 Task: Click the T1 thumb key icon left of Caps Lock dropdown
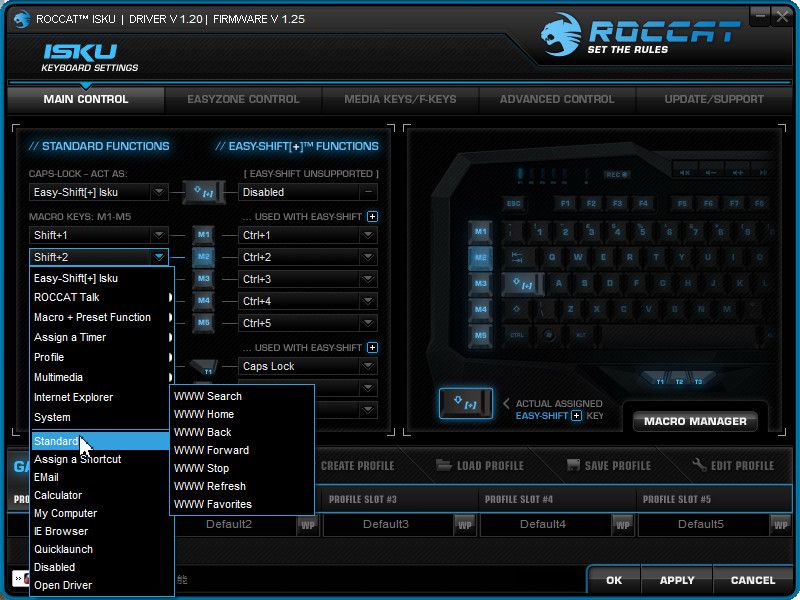pos(207,368)
